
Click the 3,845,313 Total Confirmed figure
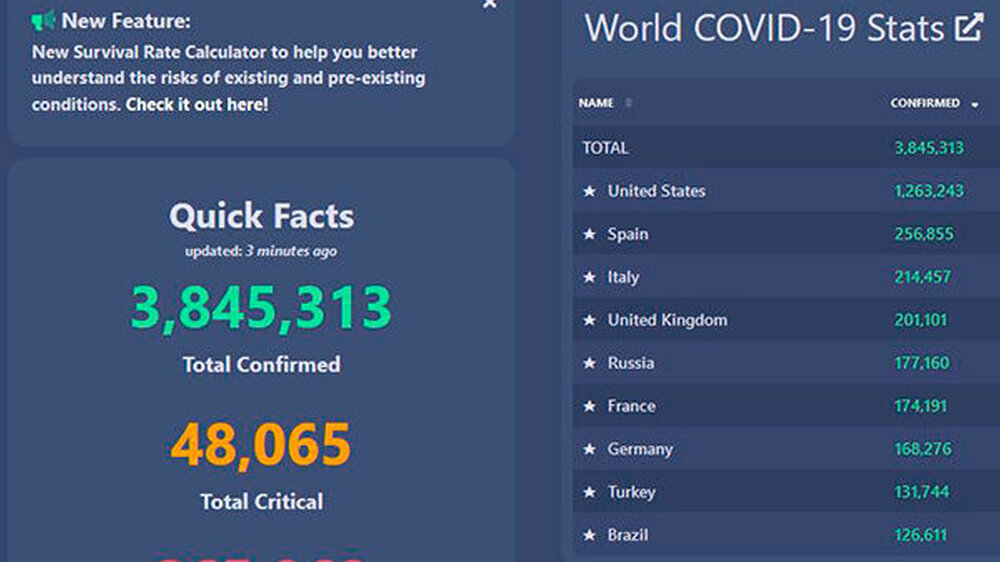tap(261, 308)
